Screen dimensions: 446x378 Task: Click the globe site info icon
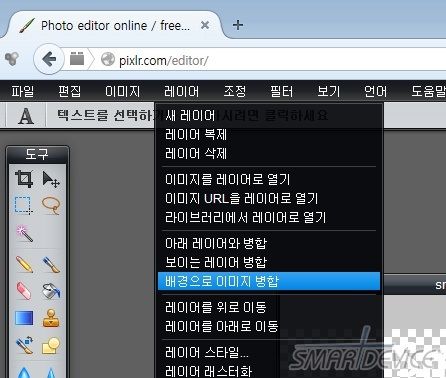point(108,59)
